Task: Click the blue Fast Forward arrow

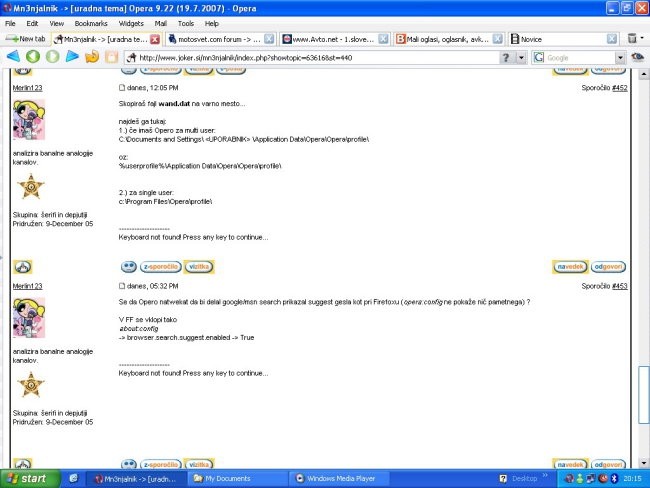Action: 72,57
